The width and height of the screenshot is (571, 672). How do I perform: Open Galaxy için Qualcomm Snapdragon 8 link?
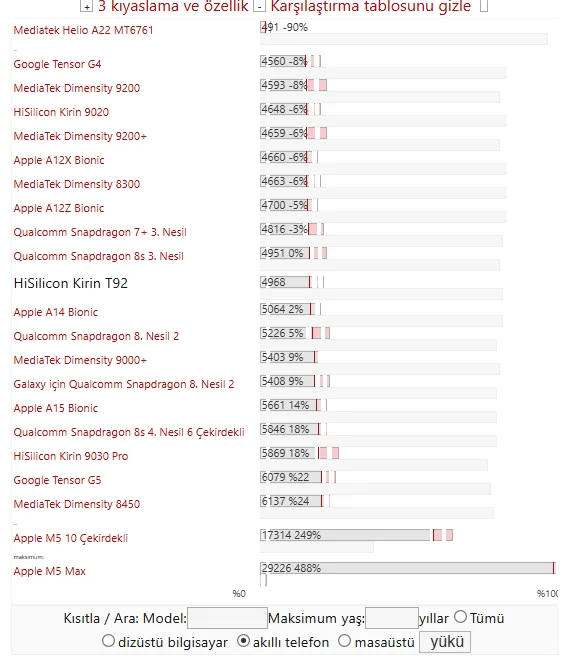[x=124, y=384]
